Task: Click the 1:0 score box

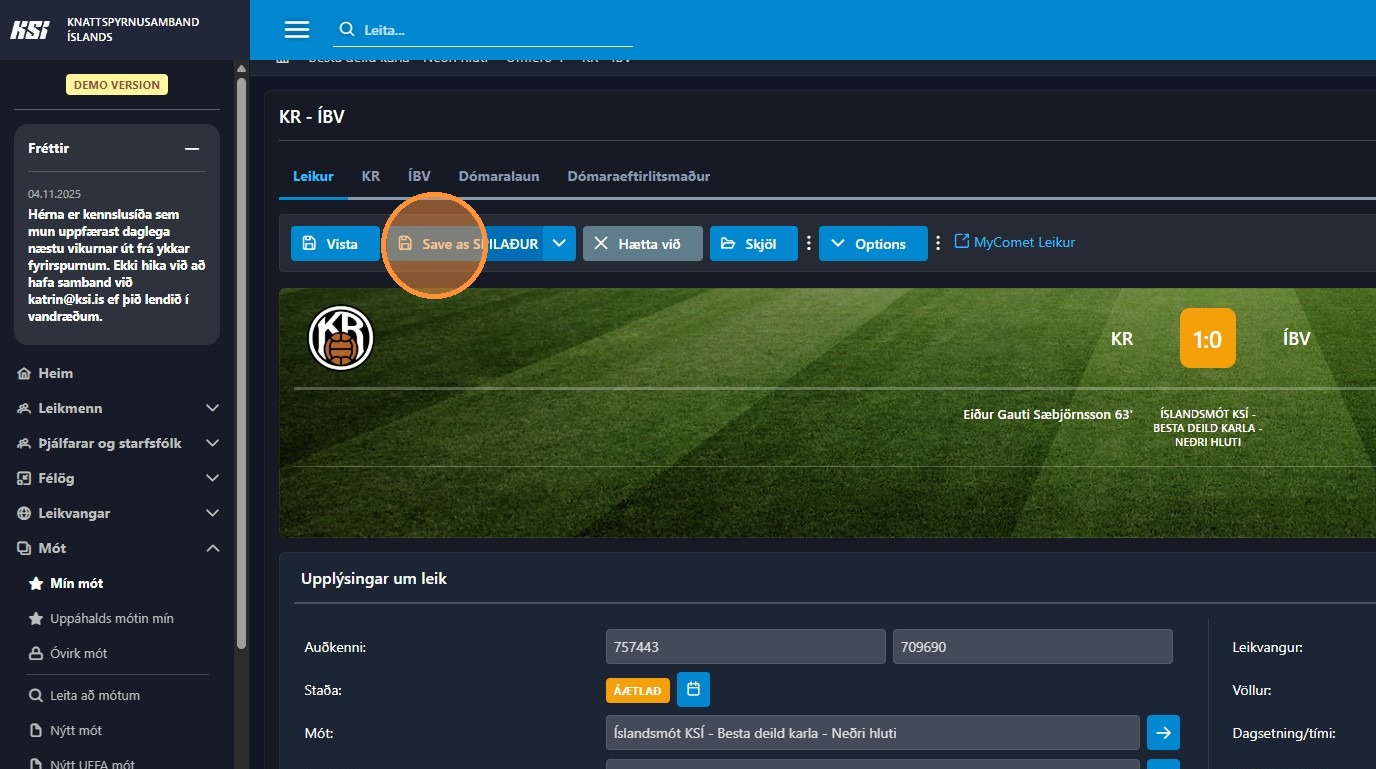Action: 1208,338
